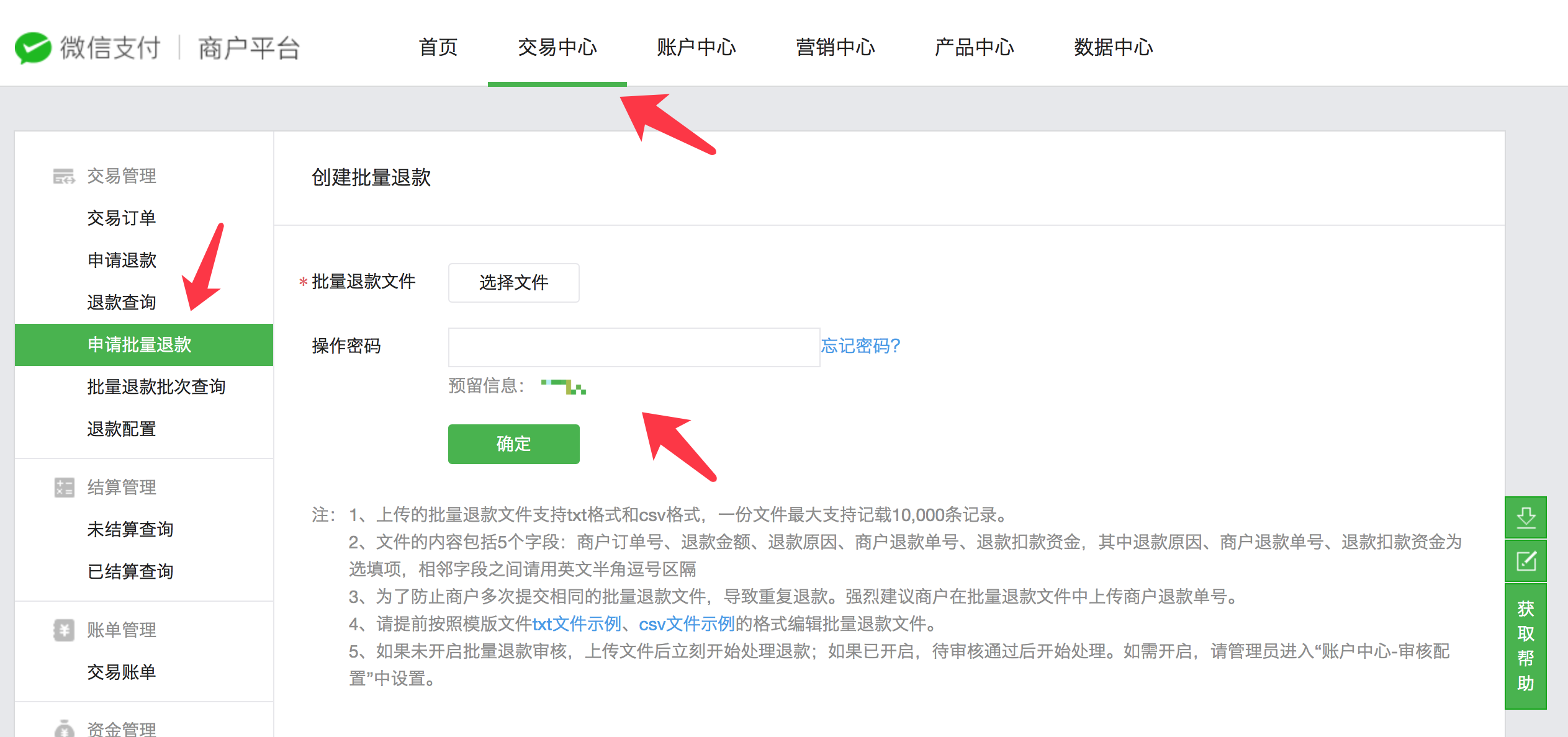This screenshot has height=737, width=1568.
Task: Click the green edit feedback icon
Action: point(1525,561)
